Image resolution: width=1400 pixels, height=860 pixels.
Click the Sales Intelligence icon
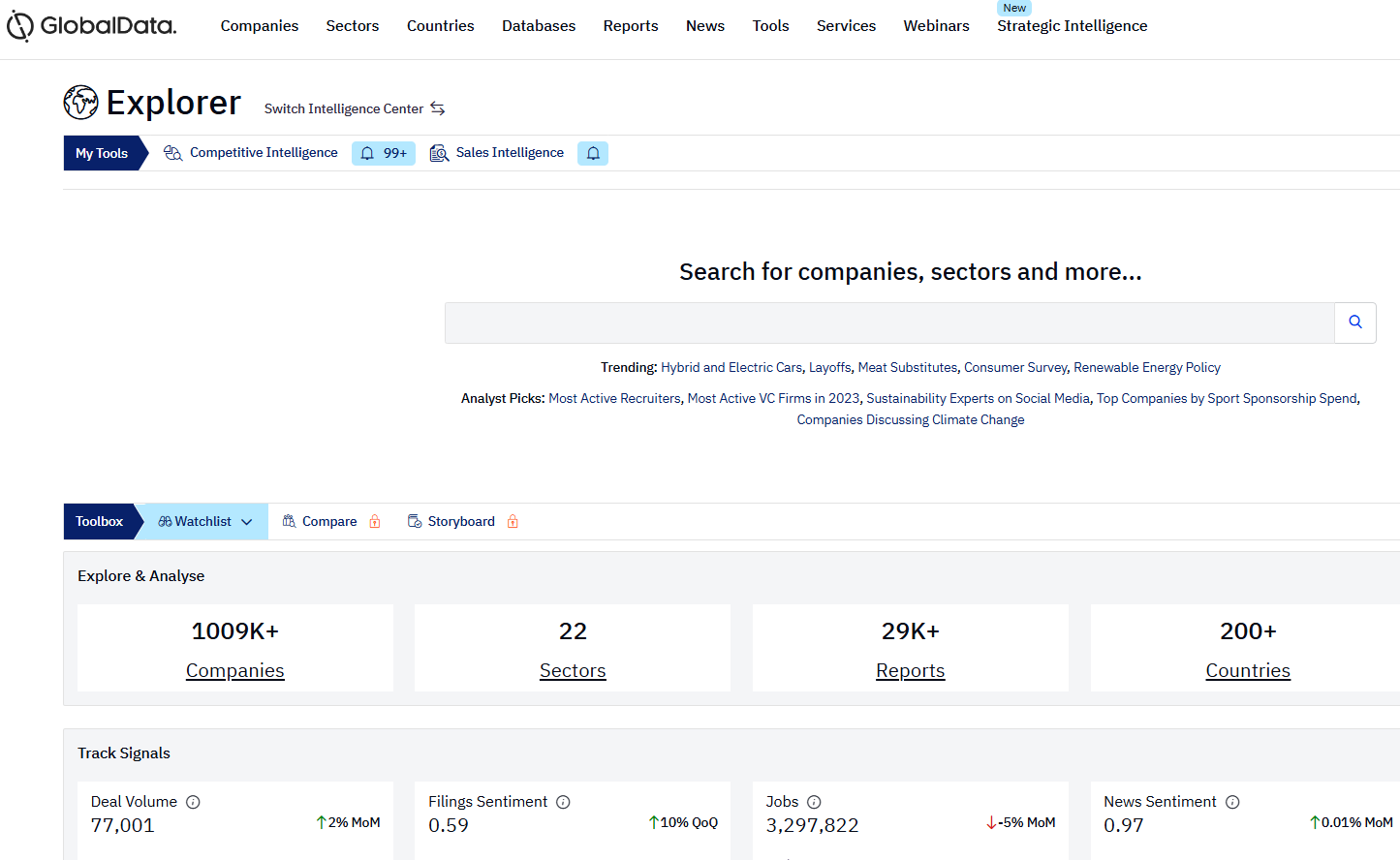[439, 153]
